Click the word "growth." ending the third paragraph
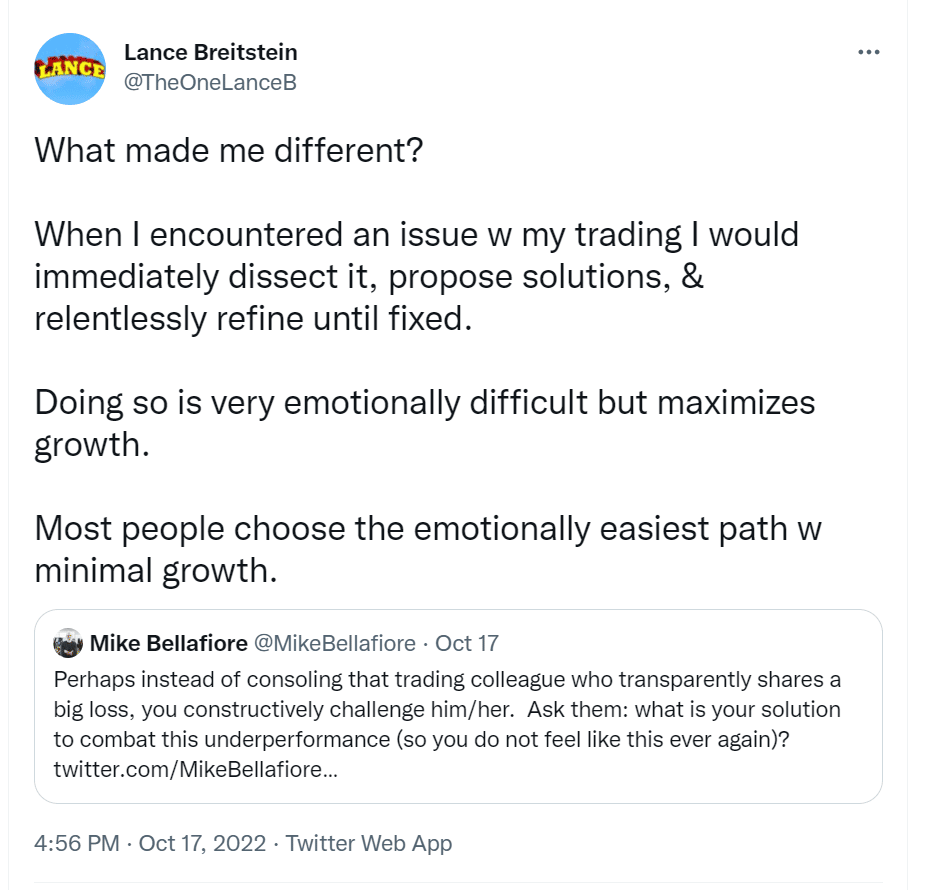The height and width of the screenshot is (890, 932). pos(92,445)
